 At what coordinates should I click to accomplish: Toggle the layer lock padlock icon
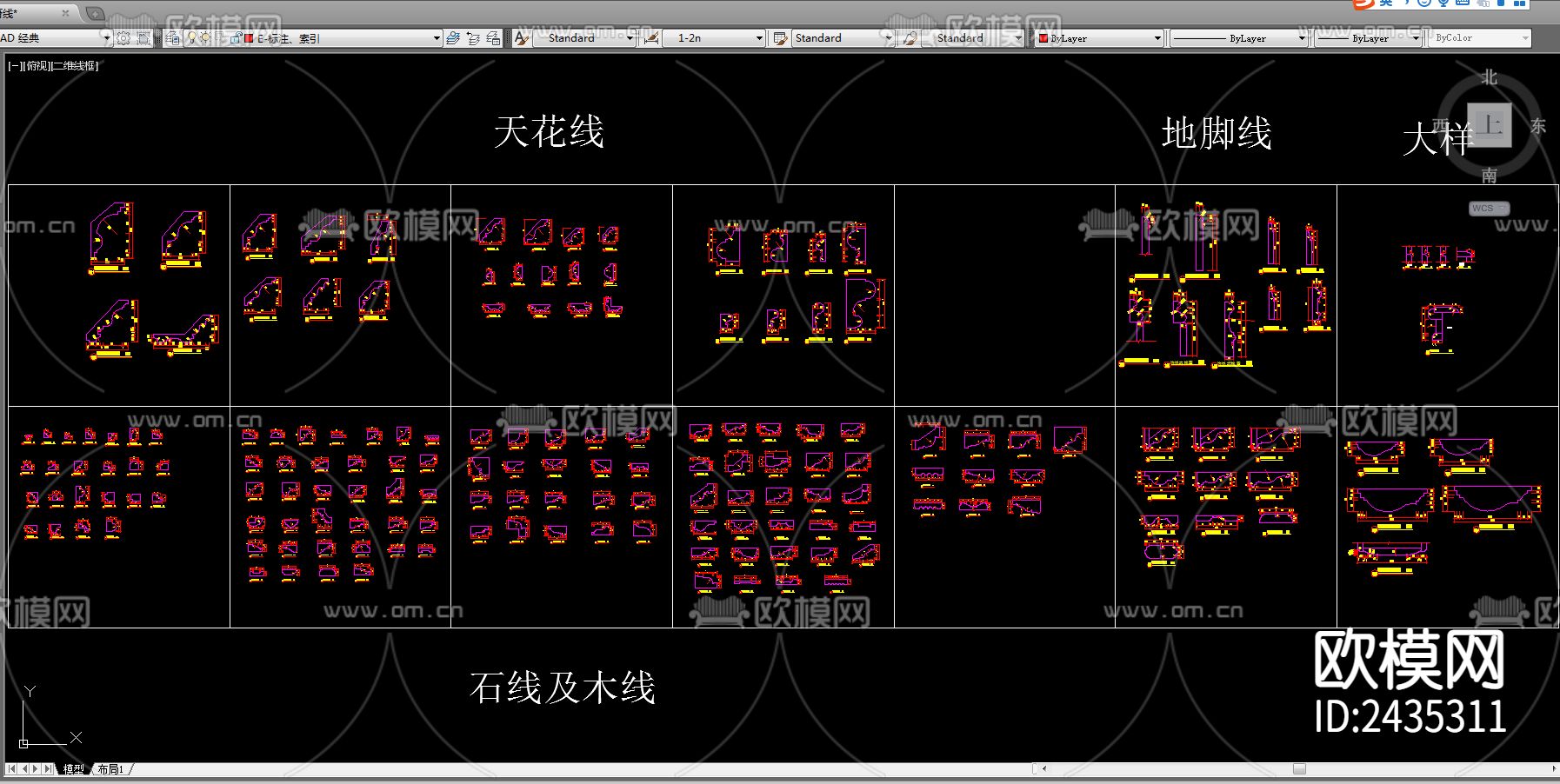235,38
